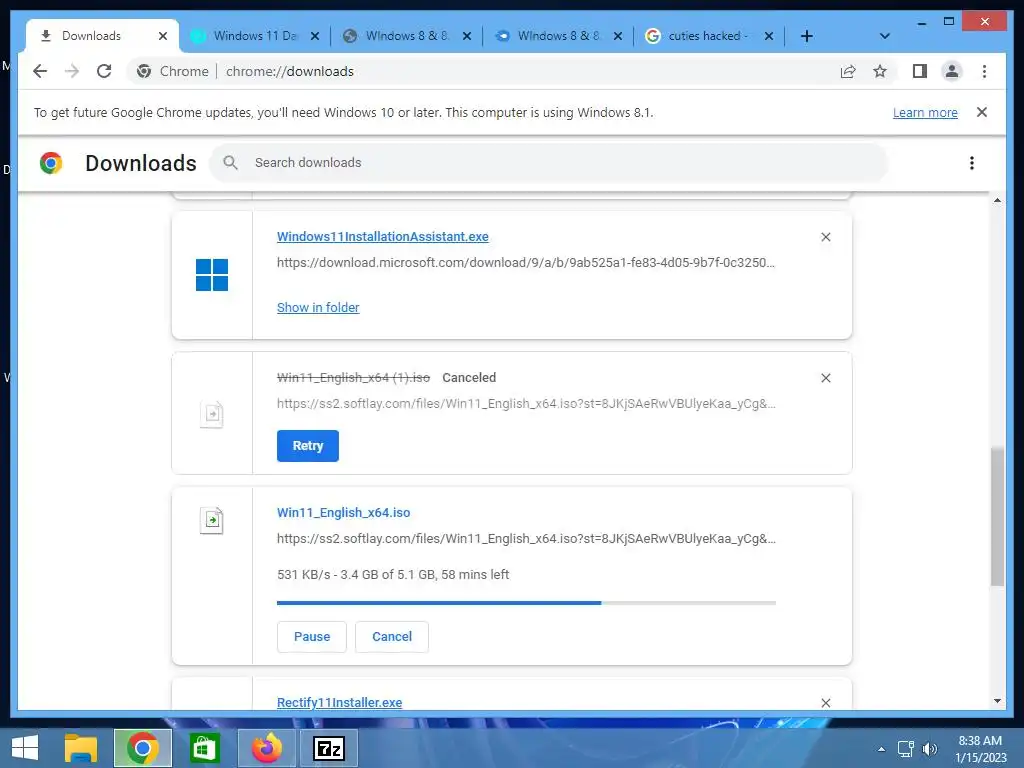Open 7-Zip from the taskbar
1024x768 pixels.
pyautogui.click(x=328, y=748)
